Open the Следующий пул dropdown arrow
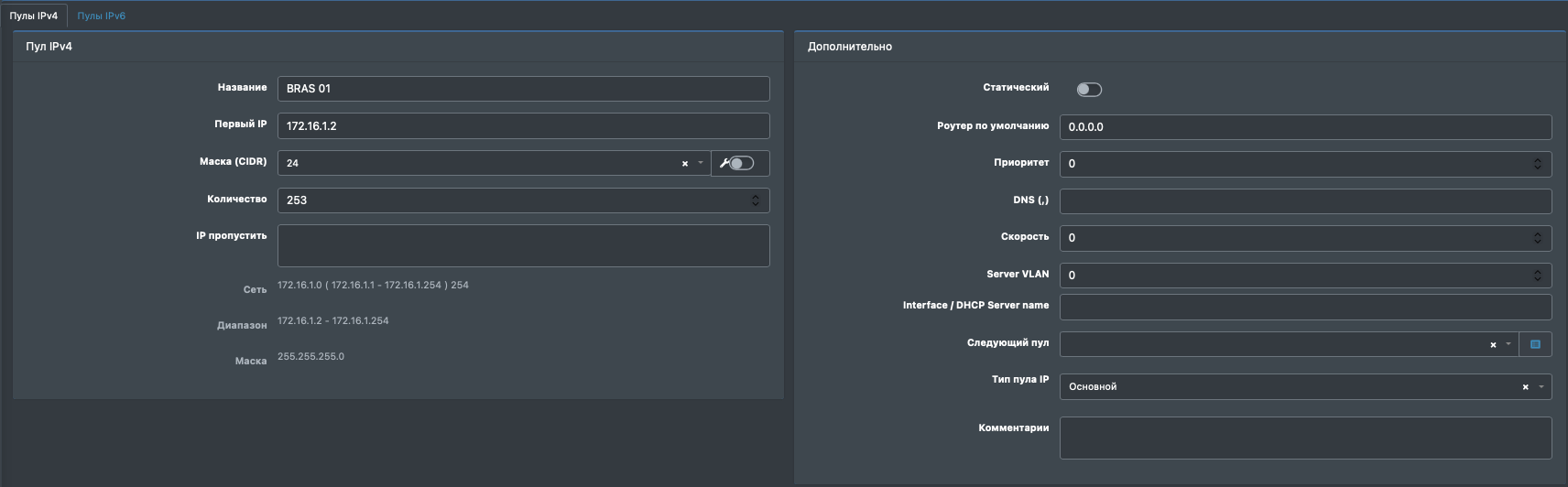Image resolution: width=1568 pixels, height=487 pixels. point(1508,344)
